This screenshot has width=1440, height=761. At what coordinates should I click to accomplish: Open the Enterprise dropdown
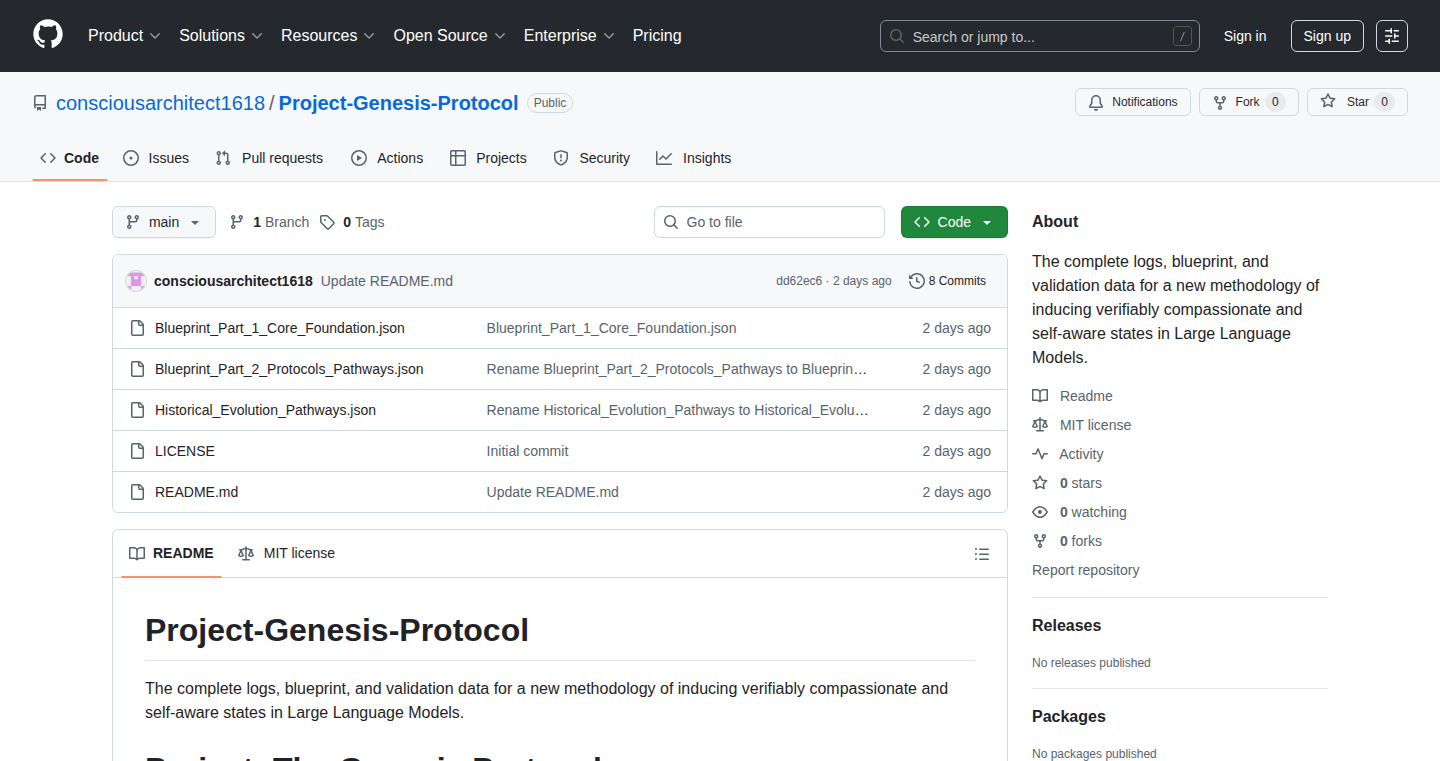click(569, 35)
